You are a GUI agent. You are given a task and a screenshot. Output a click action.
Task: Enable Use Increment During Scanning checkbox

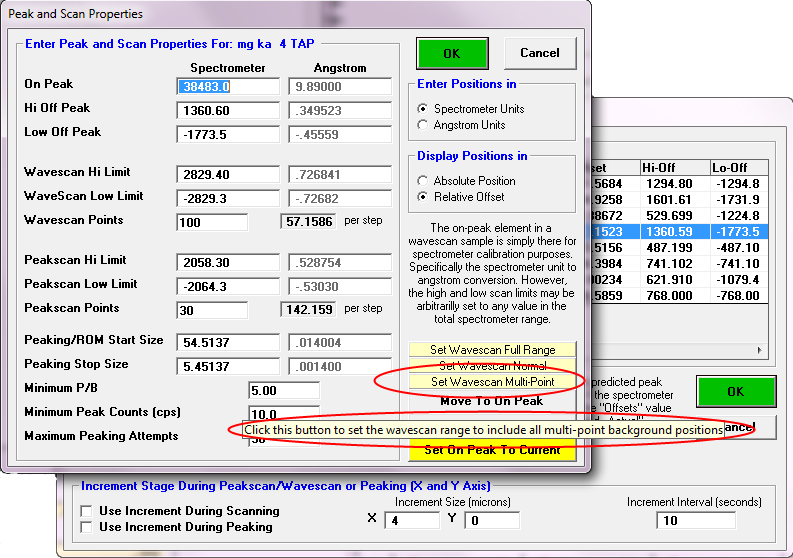(87, 511)
